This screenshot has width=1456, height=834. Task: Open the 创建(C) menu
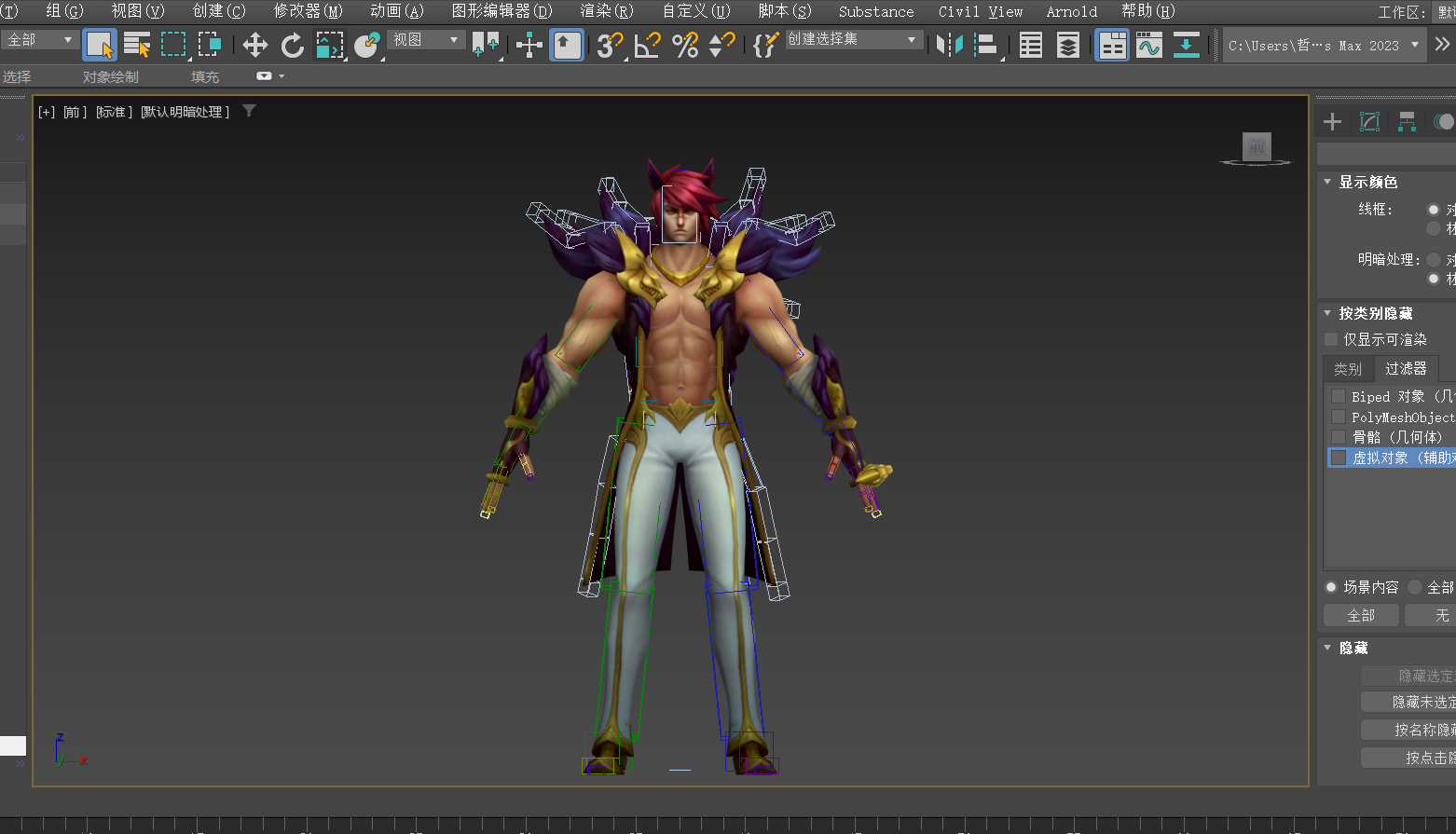pos(219,11)
